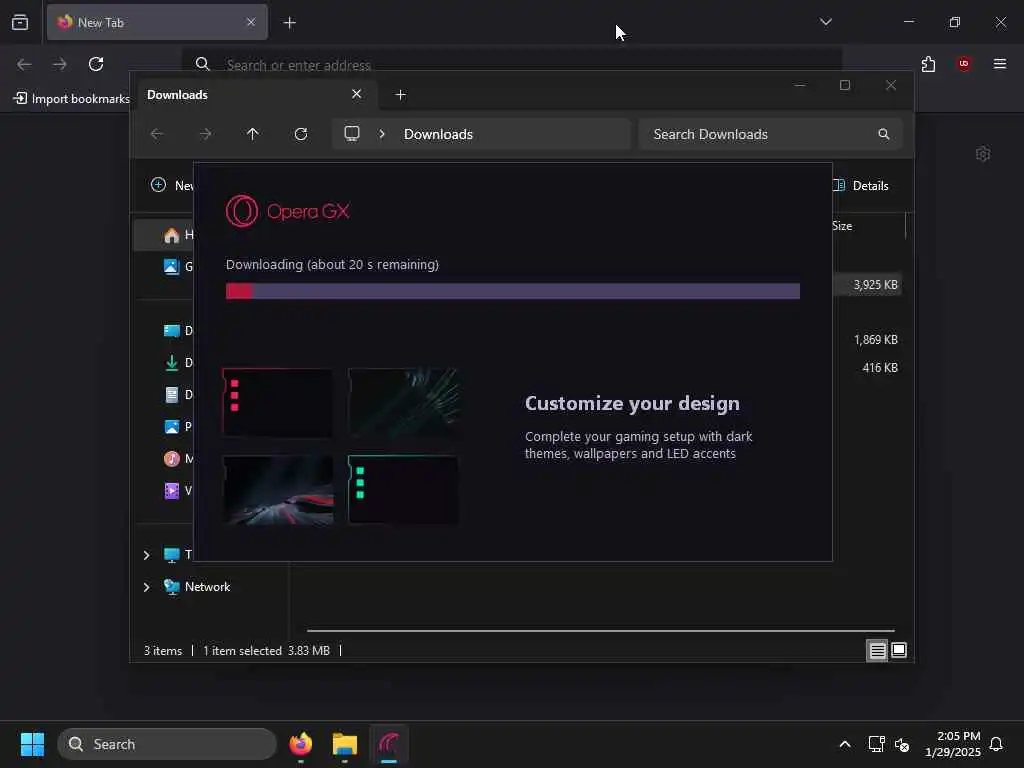Click the Opera GX download progress bar
Image resolution: width=1024 pixels, height=768 pixels.
513,291
